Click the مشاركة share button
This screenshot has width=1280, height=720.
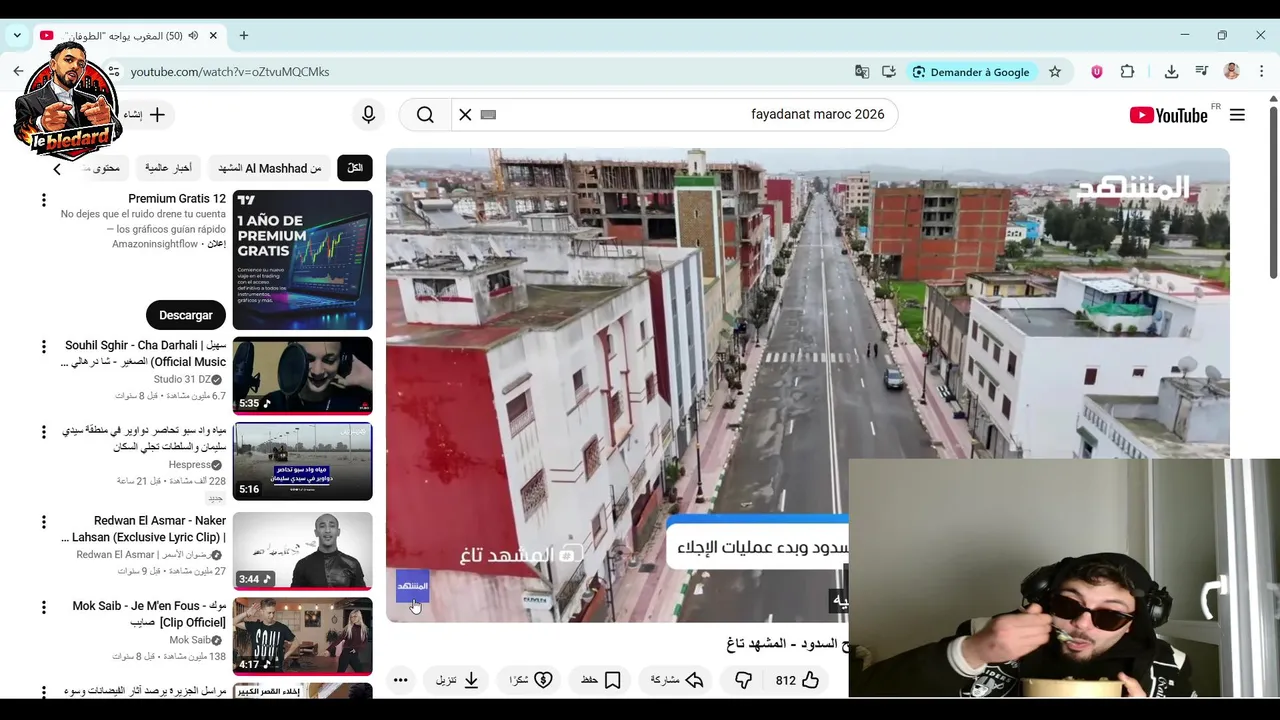678,680
